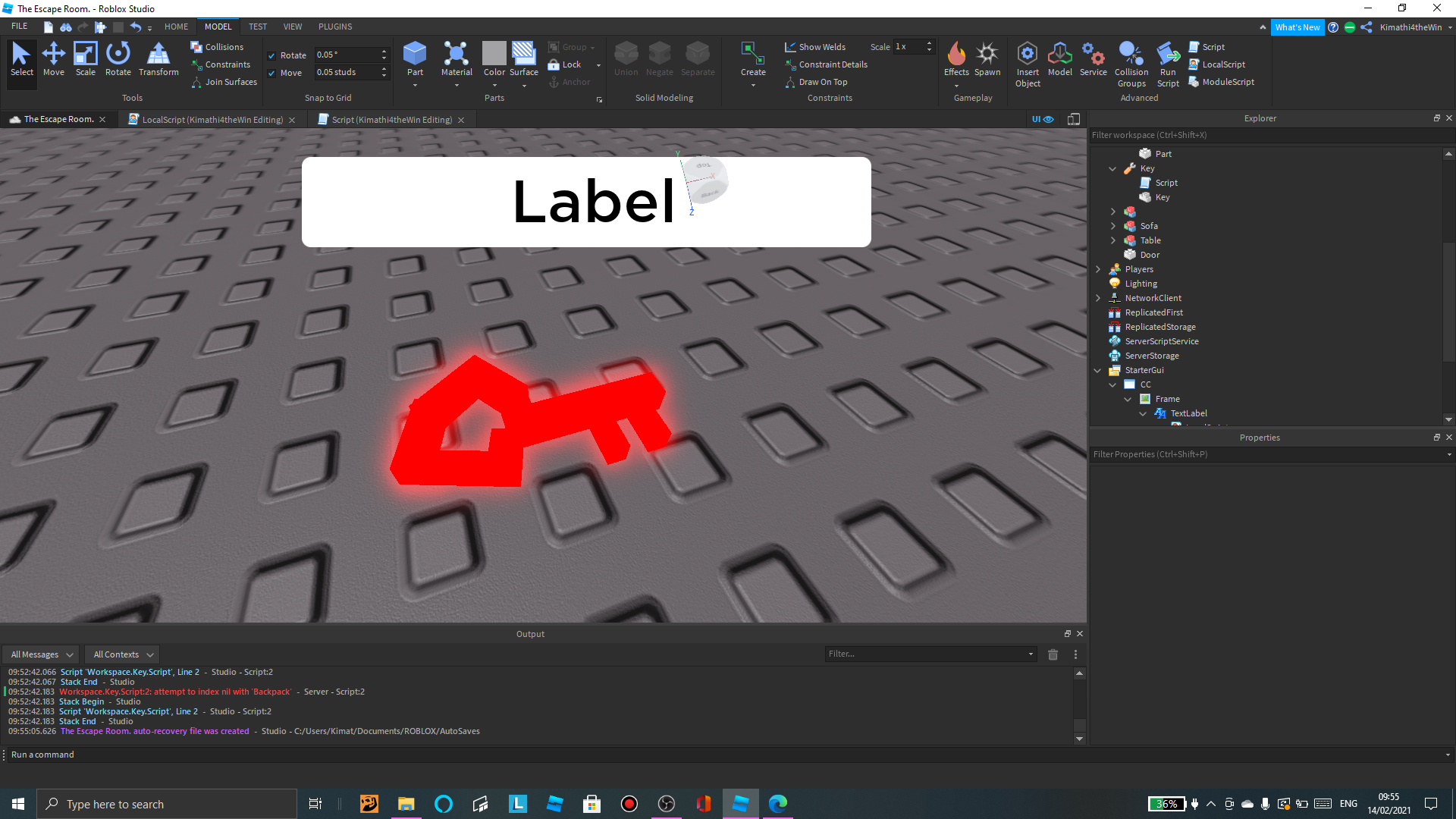The width and height of the screenshot is (1456, 819).
Task: Open the LocalScript editor tab
Action: coord(212,120)
